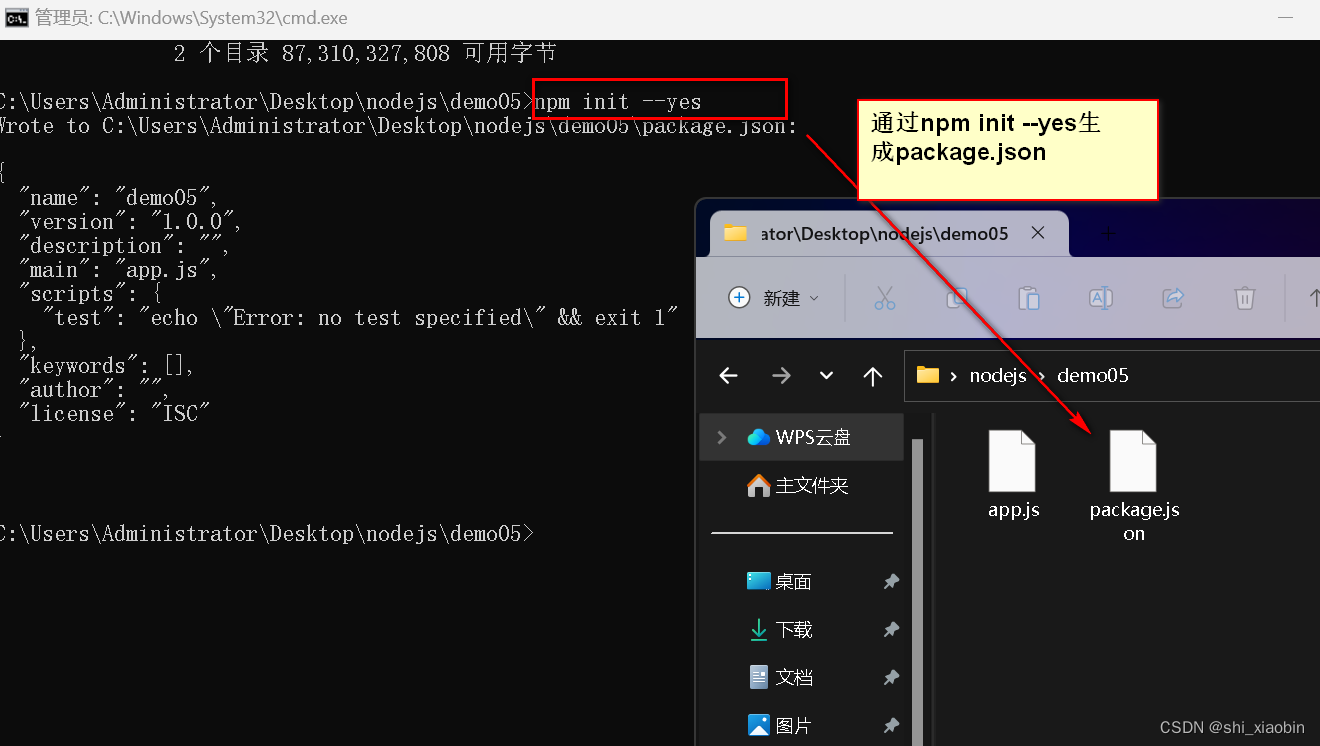Click the final demo05> command prompt line
Viewport: 1320px width, 746px height.
pos(266,534)
